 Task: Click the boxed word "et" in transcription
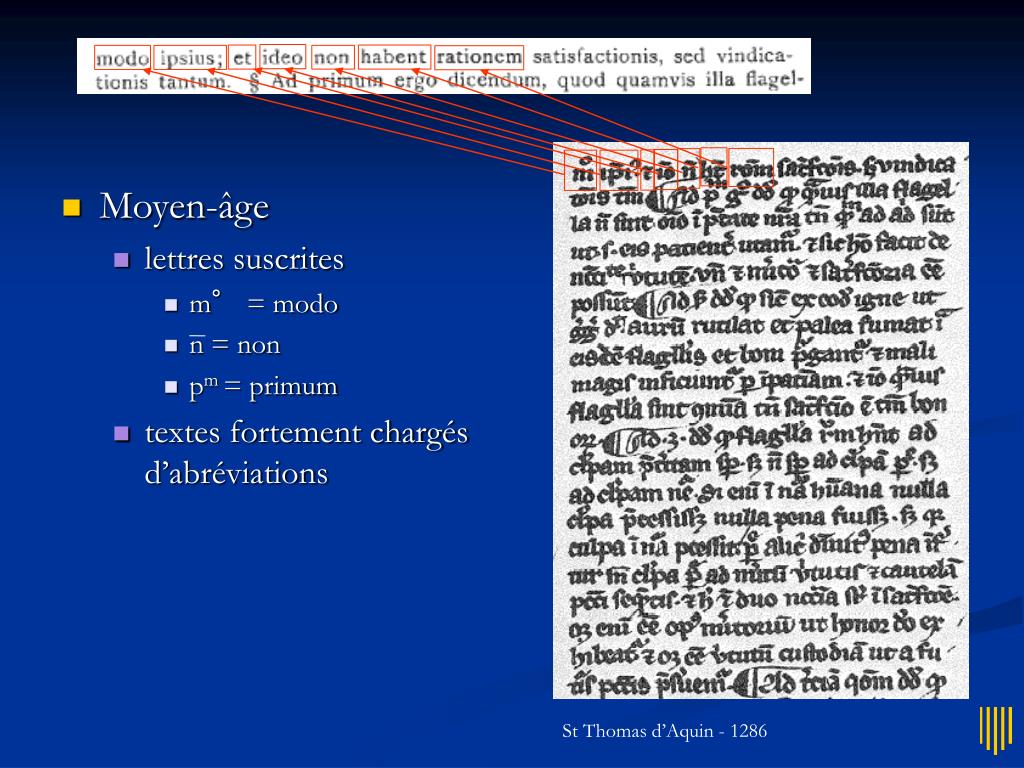coord(242,57)
